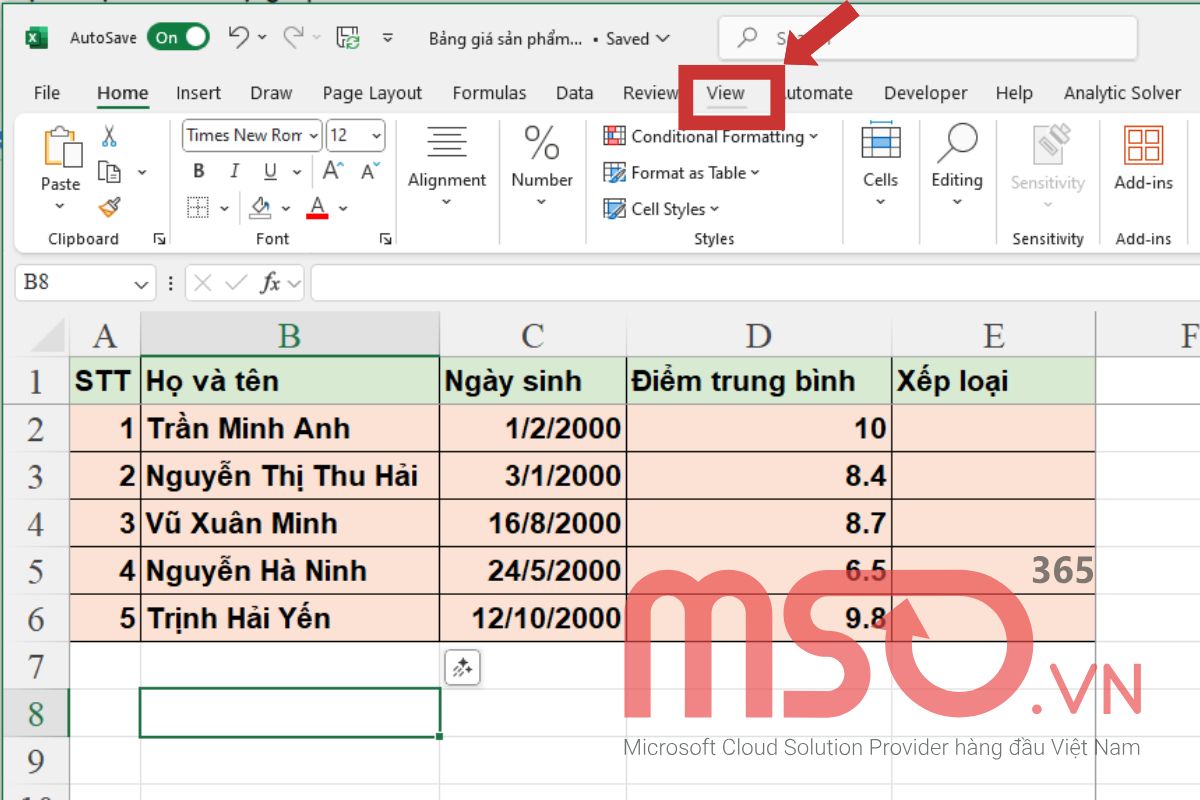Open the Editing group button

pyautogui.click(x=957, y=165)
